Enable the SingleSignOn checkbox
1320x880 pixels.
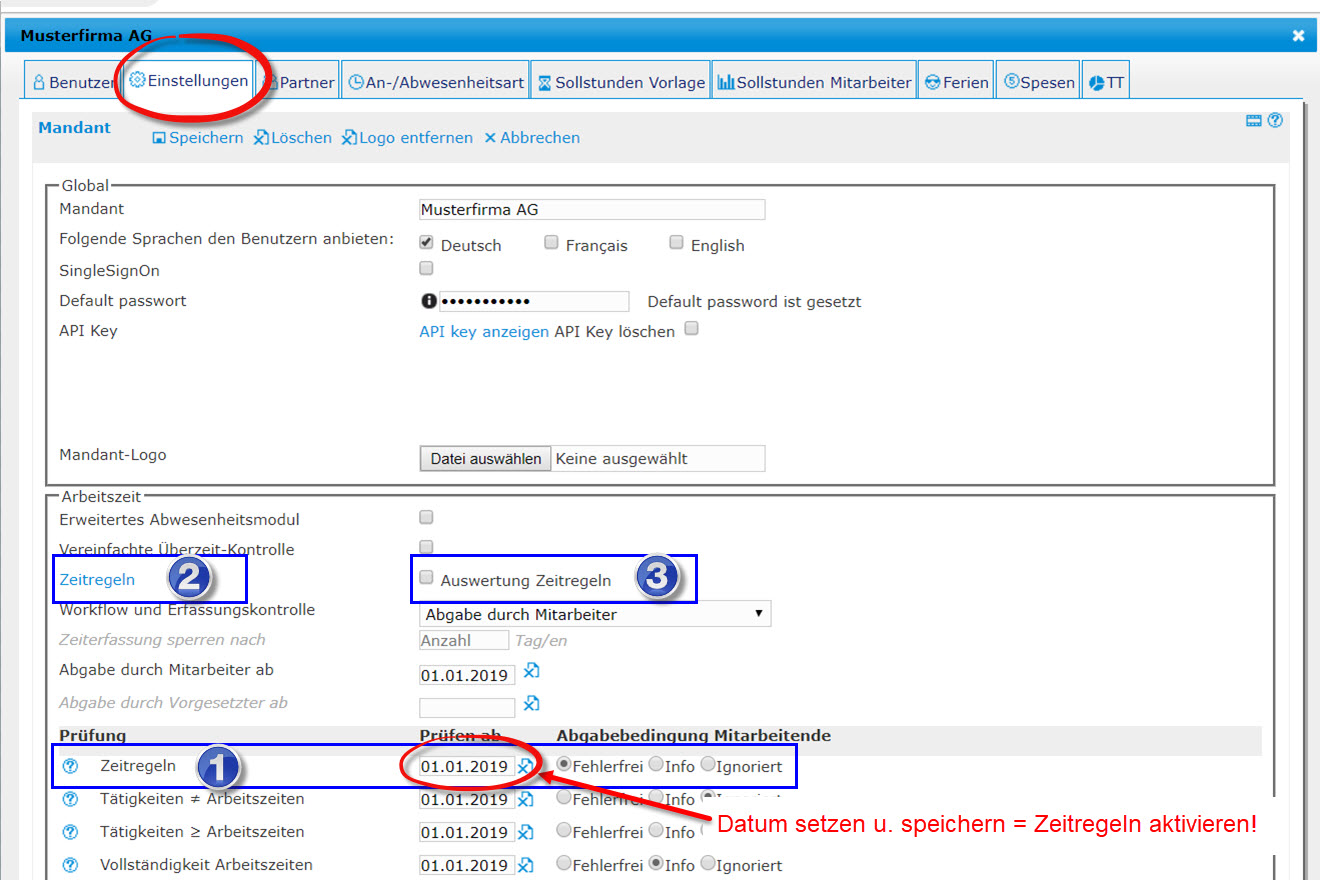426,269
